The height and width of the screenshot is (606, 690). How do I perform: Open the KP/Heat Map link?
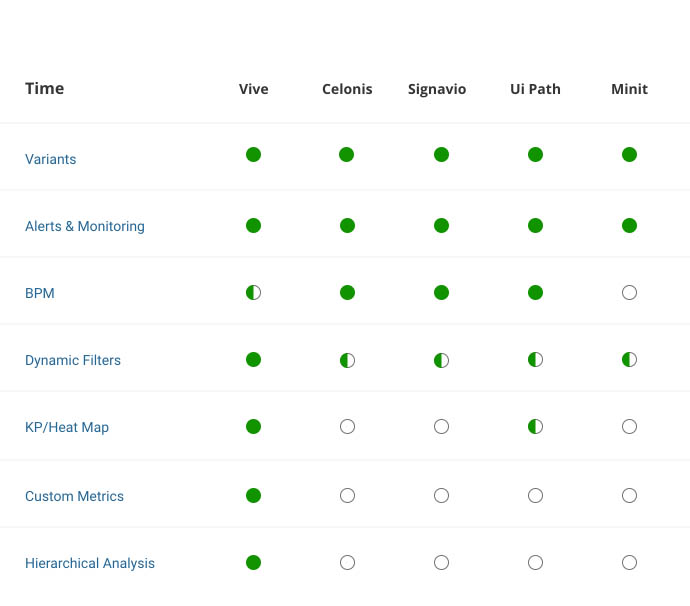click(67, 427)
